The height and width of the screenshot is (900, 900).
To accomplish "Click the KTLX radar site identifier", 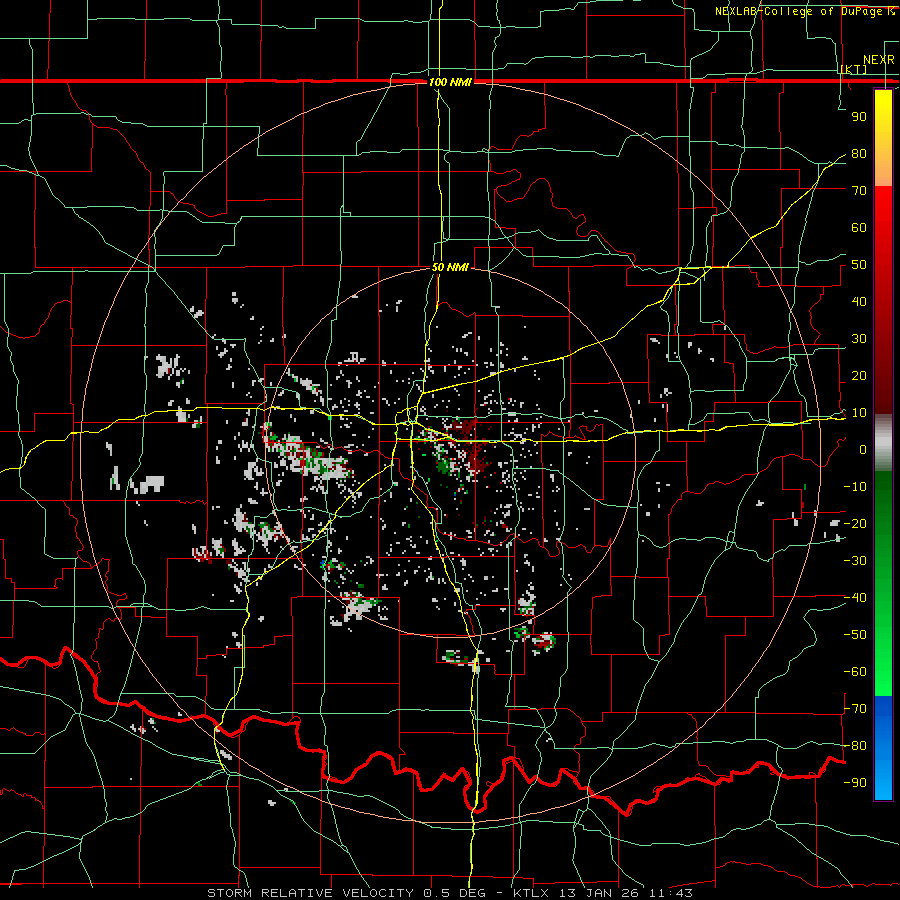I will tap(532, 893).
